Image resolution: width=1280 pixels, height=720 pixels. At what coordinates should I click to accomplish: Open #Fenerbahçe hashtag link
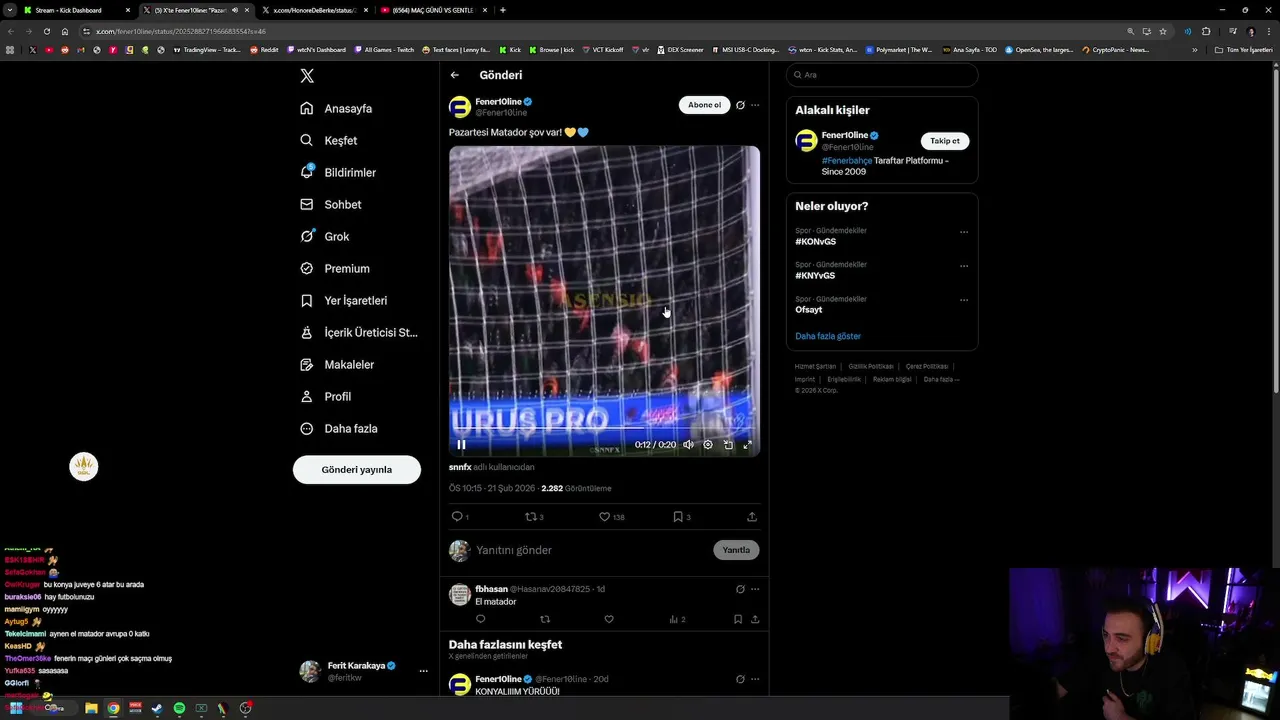click(x=847, y=160)
